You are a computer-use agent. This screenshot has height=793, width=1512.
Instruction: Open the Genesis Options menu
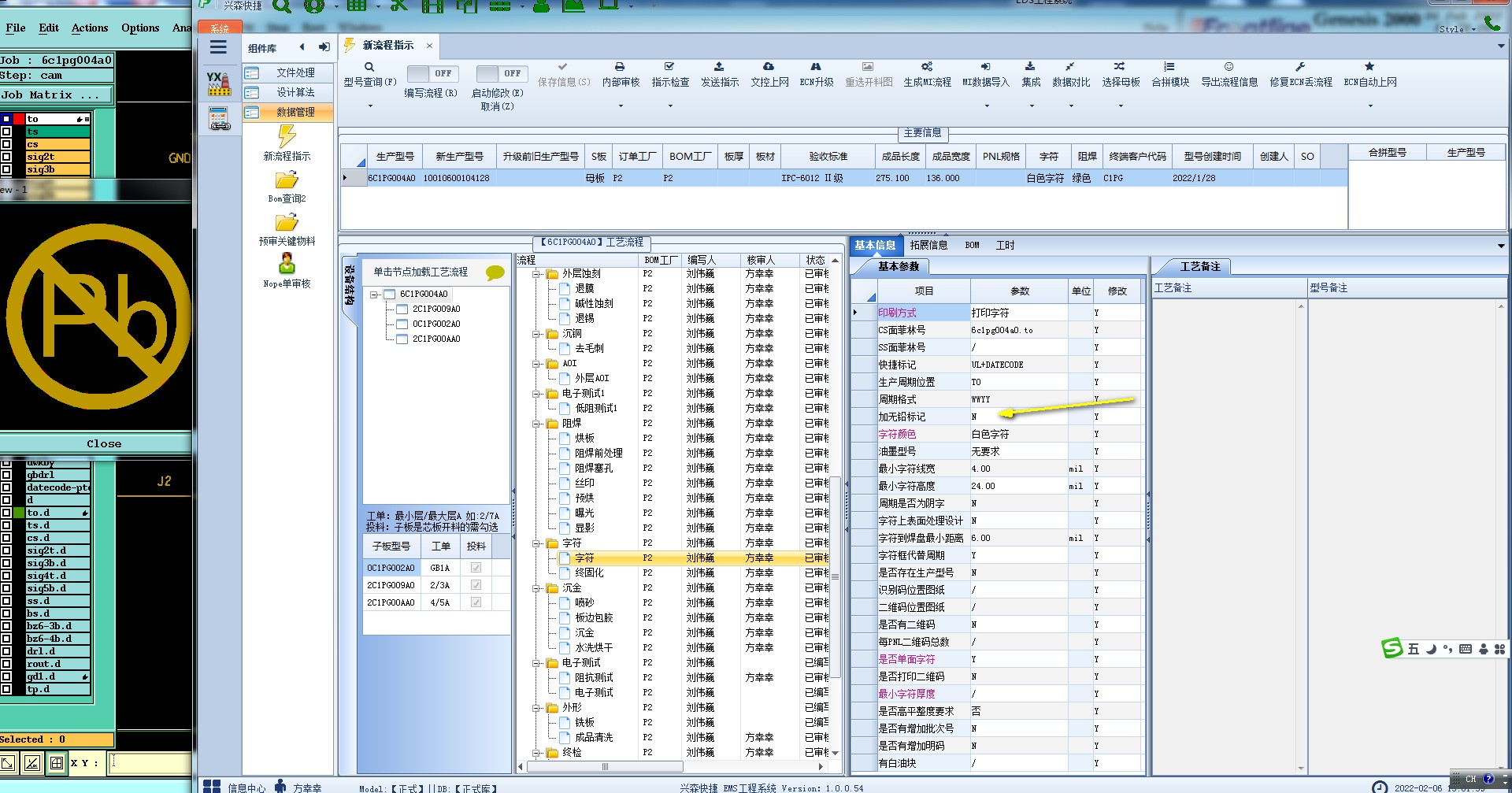140,28
